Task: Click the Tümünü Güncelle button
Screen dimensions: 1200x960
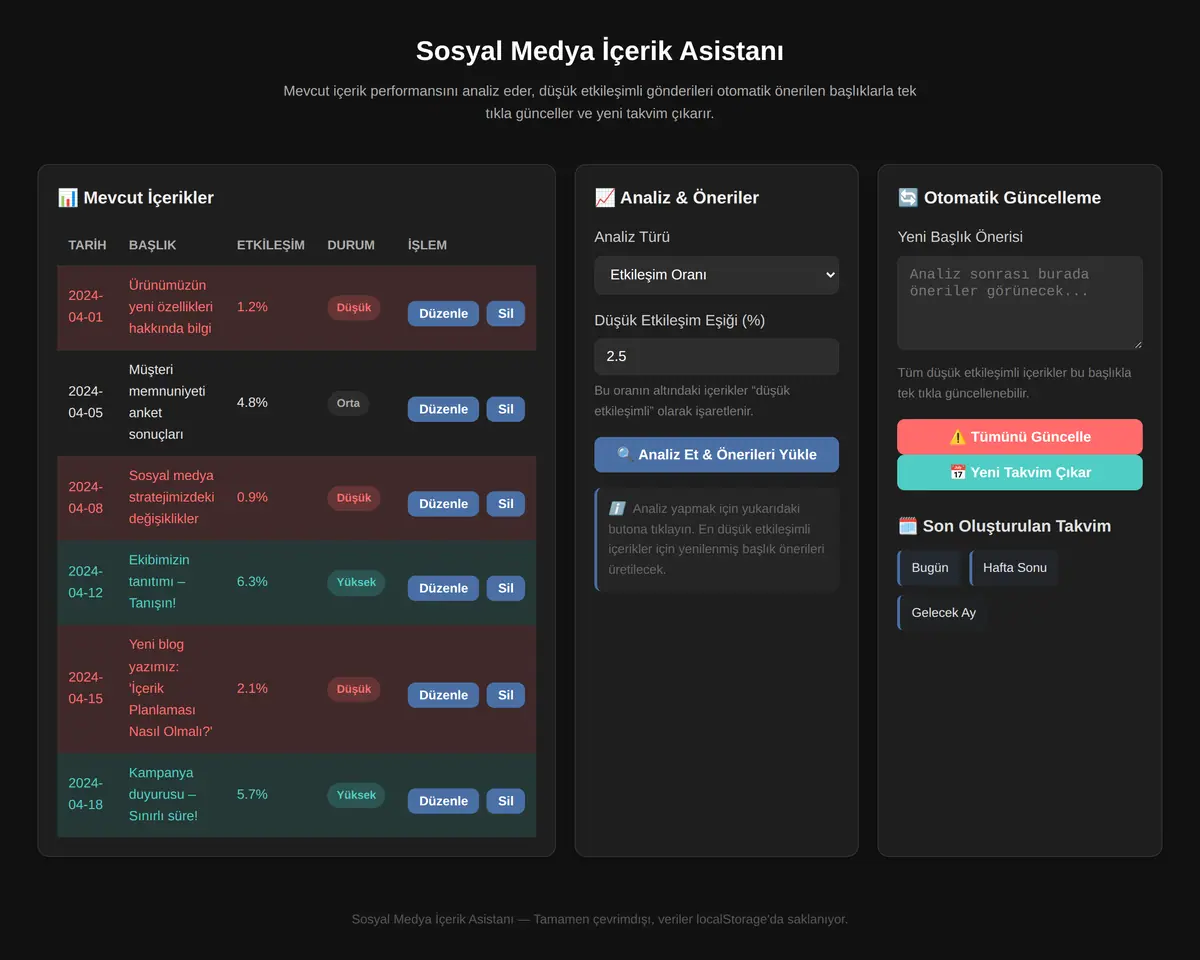Action: pyautogui.click(x=1020, y=437)
